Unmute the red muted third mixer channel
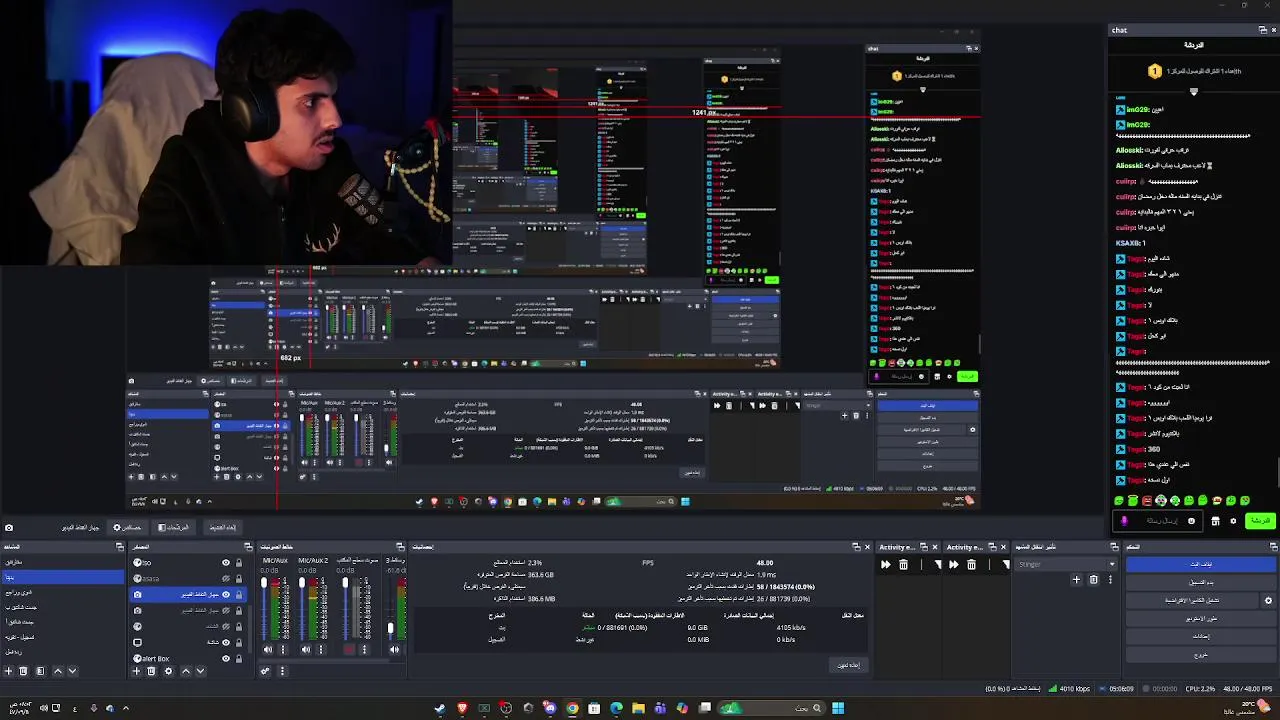The width and height of the screenshot is (1280, 720). [349, 649]
